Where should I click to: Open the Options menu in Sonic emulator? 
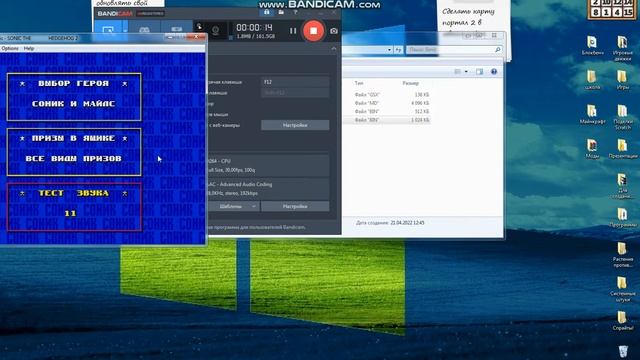(x=10, y=48)
